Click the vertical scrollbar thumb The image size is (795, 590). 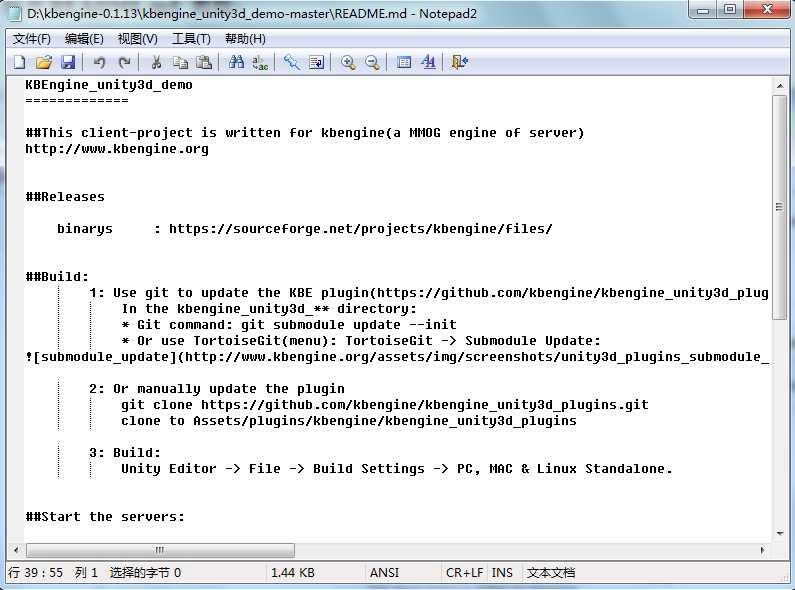(780, 207)
